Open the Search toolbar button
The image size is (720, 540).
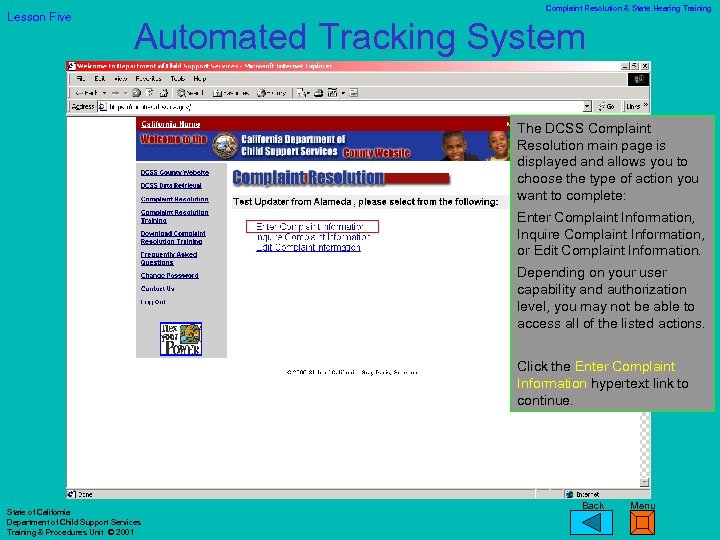click(x=191, y=93)
